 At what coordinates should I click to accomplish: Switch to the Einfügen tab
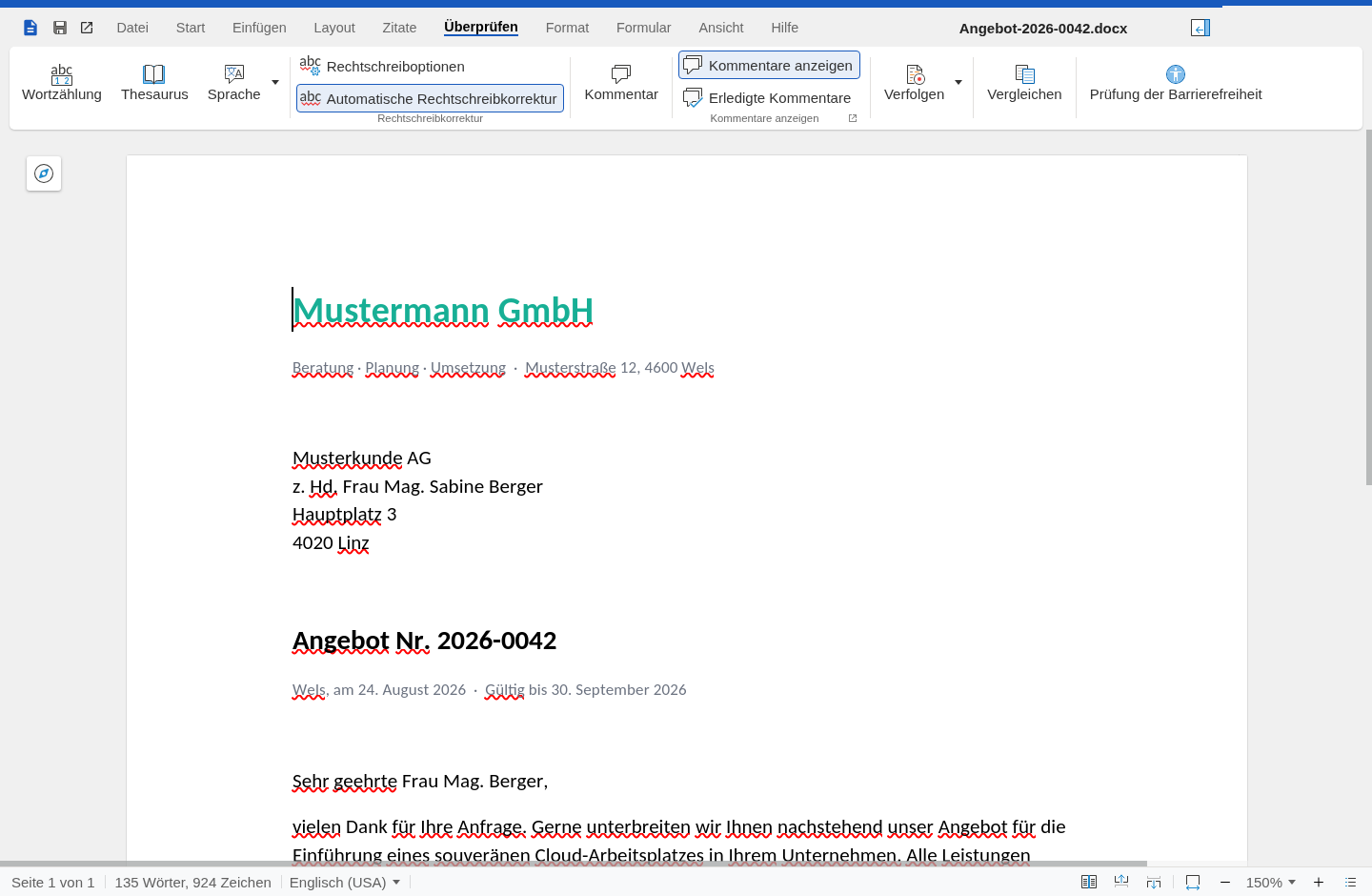point(259,28)
